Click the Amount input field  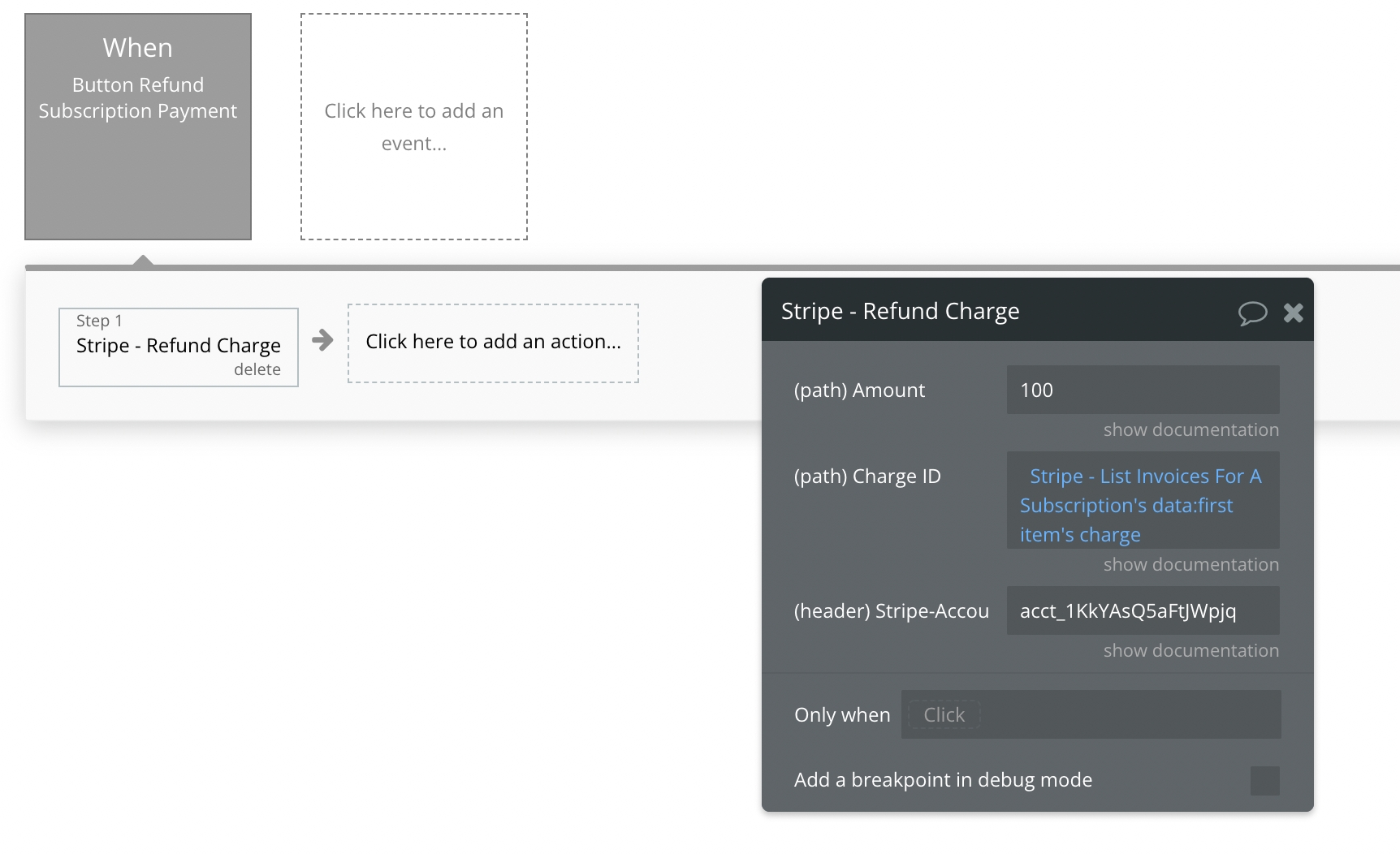point(1143,390)
